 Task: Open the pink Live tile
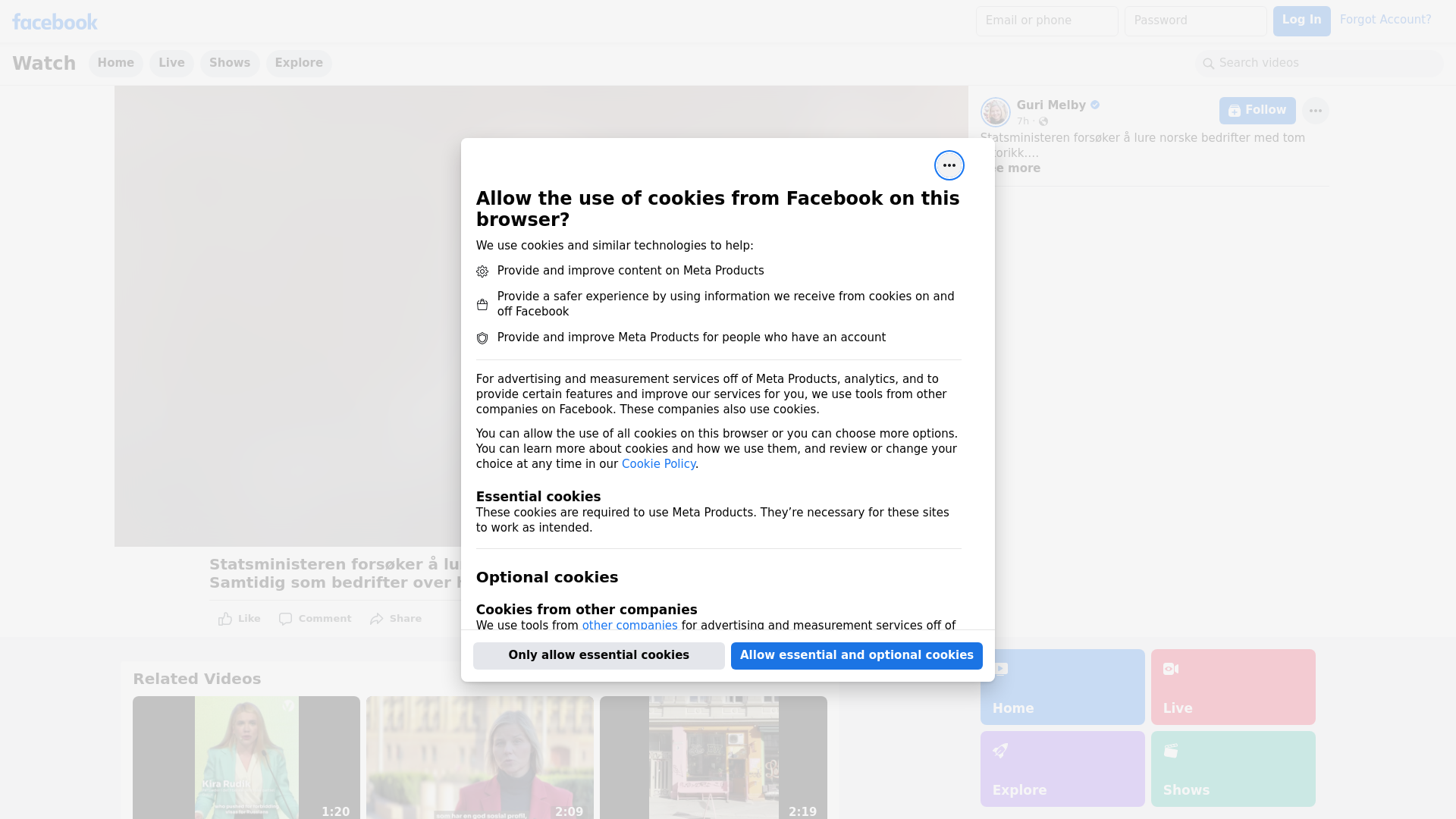pyautogui.click(x=1233, y=687)
